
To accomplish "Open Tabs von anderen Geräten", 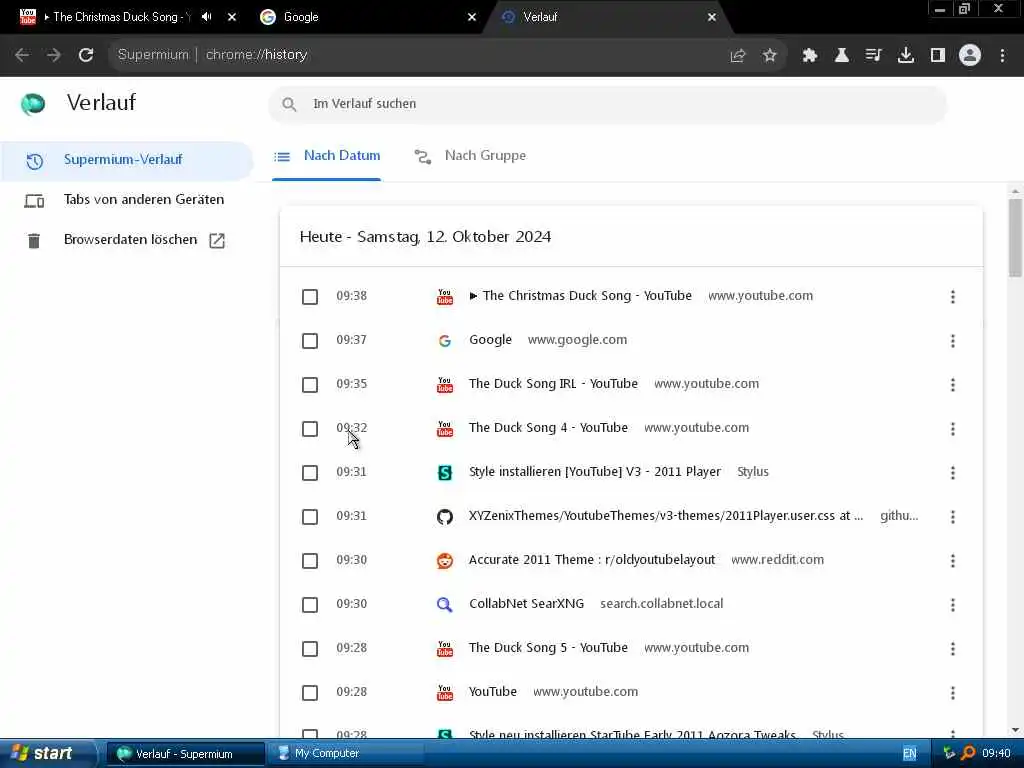I will pyautogui.click(x=126, y=200).
